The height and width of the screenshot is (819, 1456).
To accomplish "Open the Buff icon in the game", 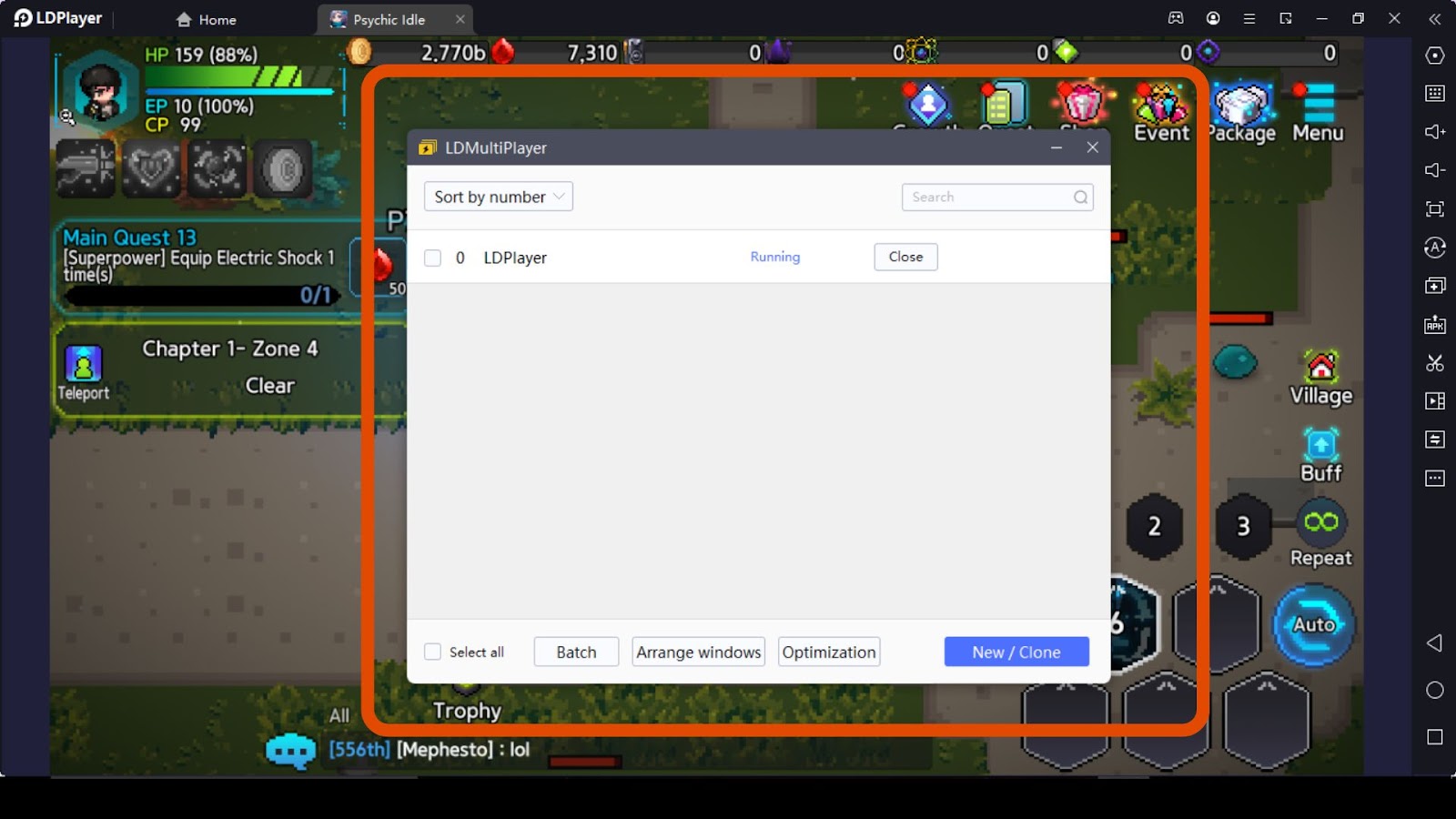I will pos(1321,455).
